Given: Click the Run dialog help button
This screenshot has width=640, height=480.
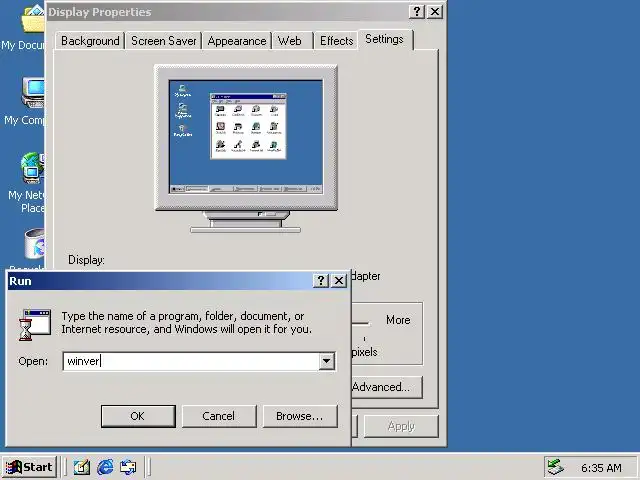Looking at the screenshot, I should [x=321, y=280].
